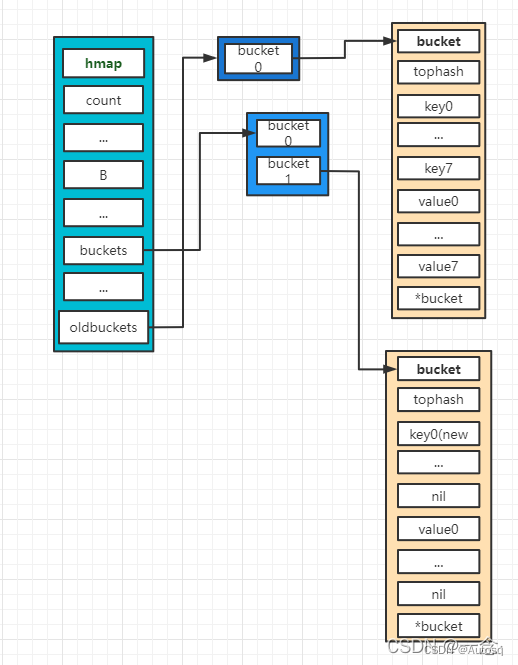This screenshot has height=665, width=518.
Task: Click ellipsis box between value0 and value7
Action: (439, 234)
